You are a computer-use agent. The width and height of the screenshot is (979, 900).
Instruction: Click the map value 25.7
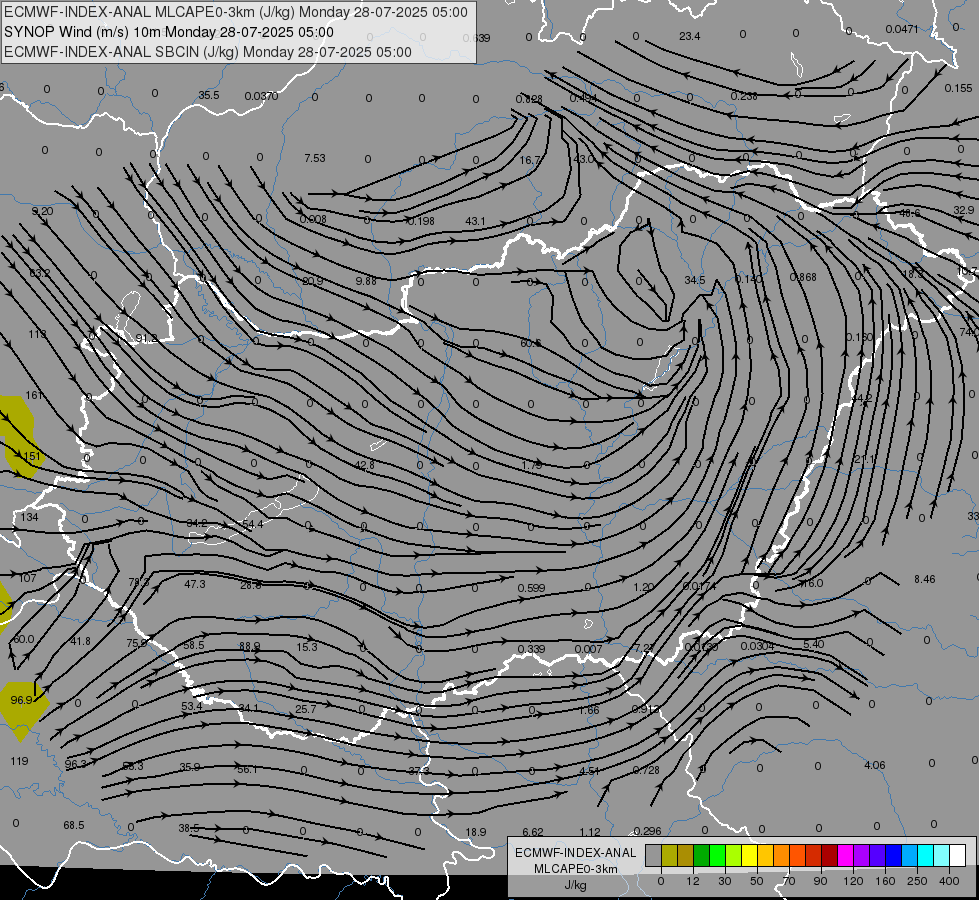point(305,709)
